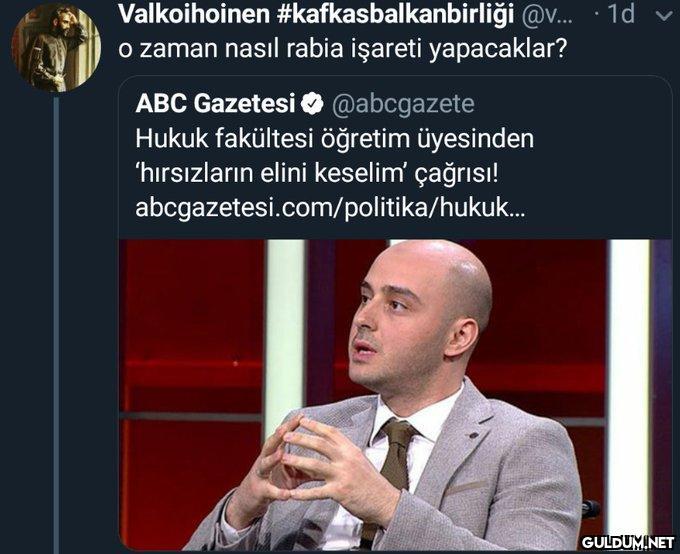Open abcgazetesi.com/politika/hukuk link
The height and width of the screenshot is (554, 680).
[330, 208]
